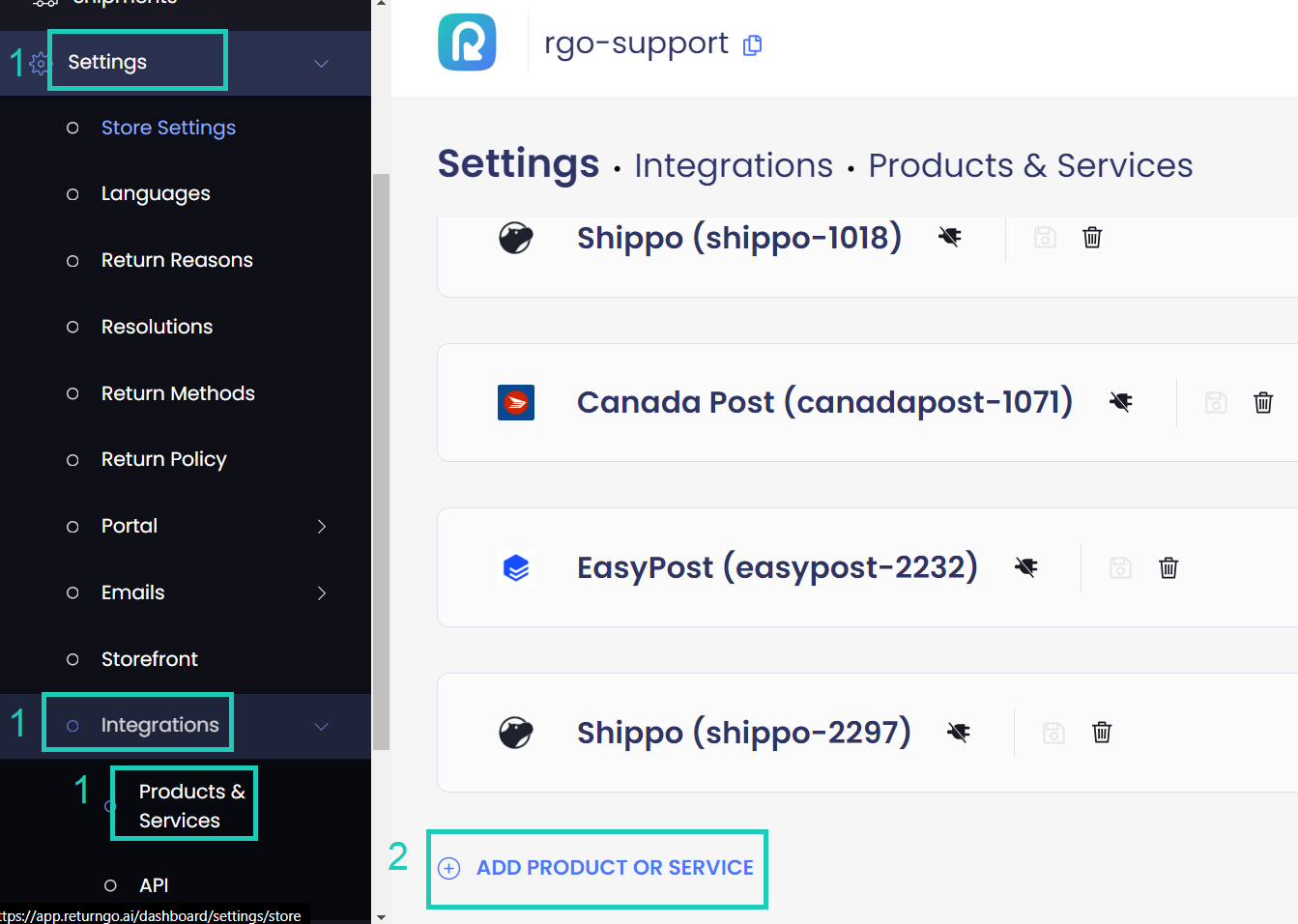Click the Canada Post integration logo
This screenshot has height=924, width=1298.
[516, 402]
